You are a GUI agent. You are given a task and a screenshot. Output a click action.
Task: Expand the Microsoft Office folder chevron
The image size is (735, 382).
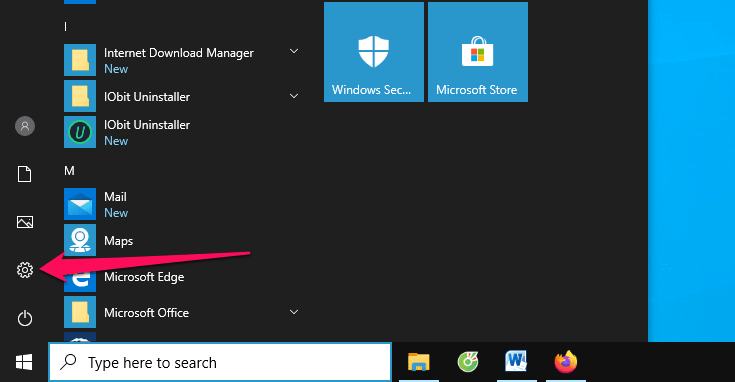click(x=294, y=312)
